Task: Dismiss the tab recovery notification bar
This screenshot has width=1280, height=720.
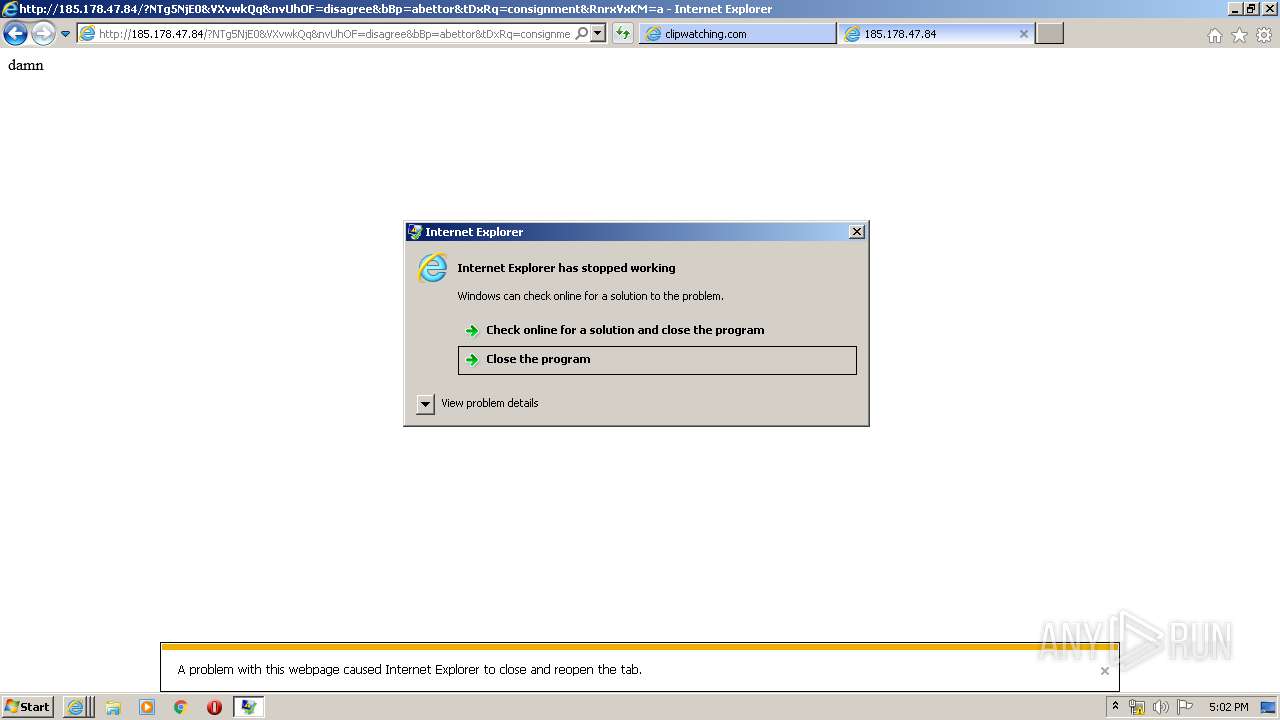Action: tap(1105, 671)
